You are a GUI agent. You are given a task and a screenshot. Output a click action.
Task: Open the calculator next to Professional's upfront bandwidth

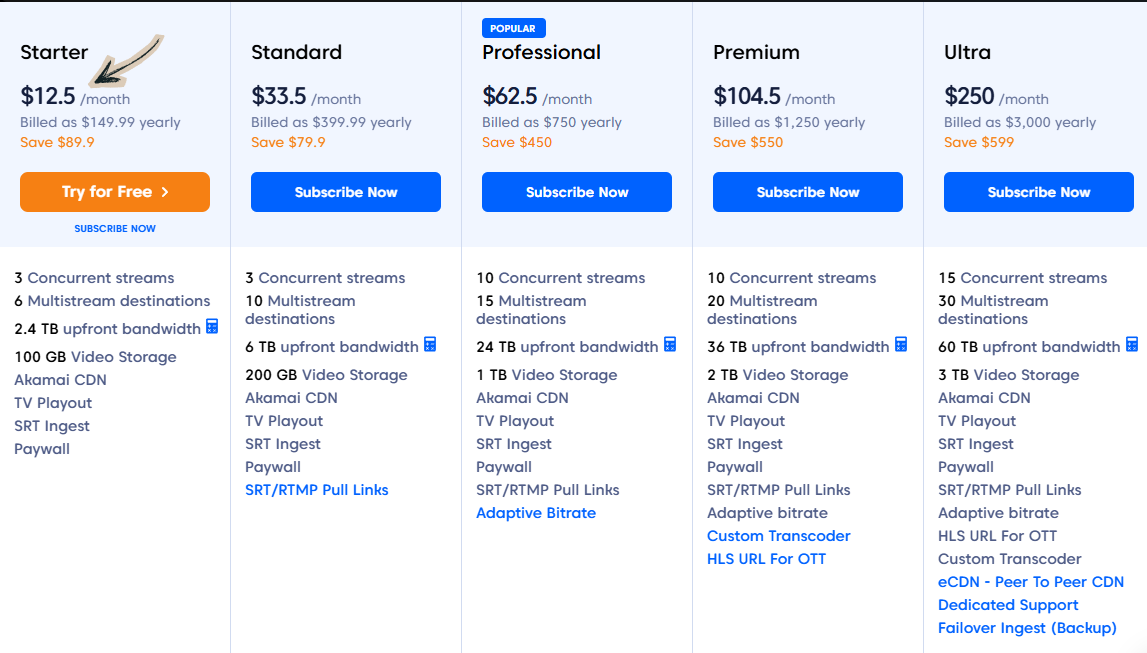pos(668,346)
